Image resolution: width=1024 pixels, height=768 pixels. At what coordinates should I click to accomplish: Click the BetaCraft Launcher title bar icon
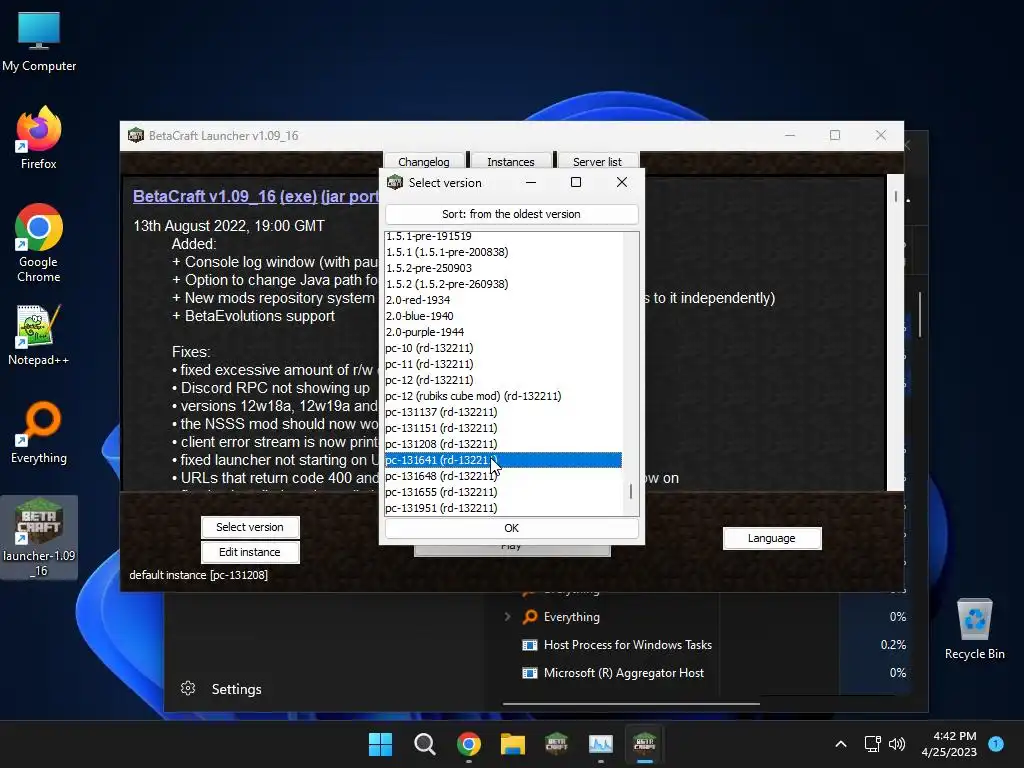click(x=136, y=135)
